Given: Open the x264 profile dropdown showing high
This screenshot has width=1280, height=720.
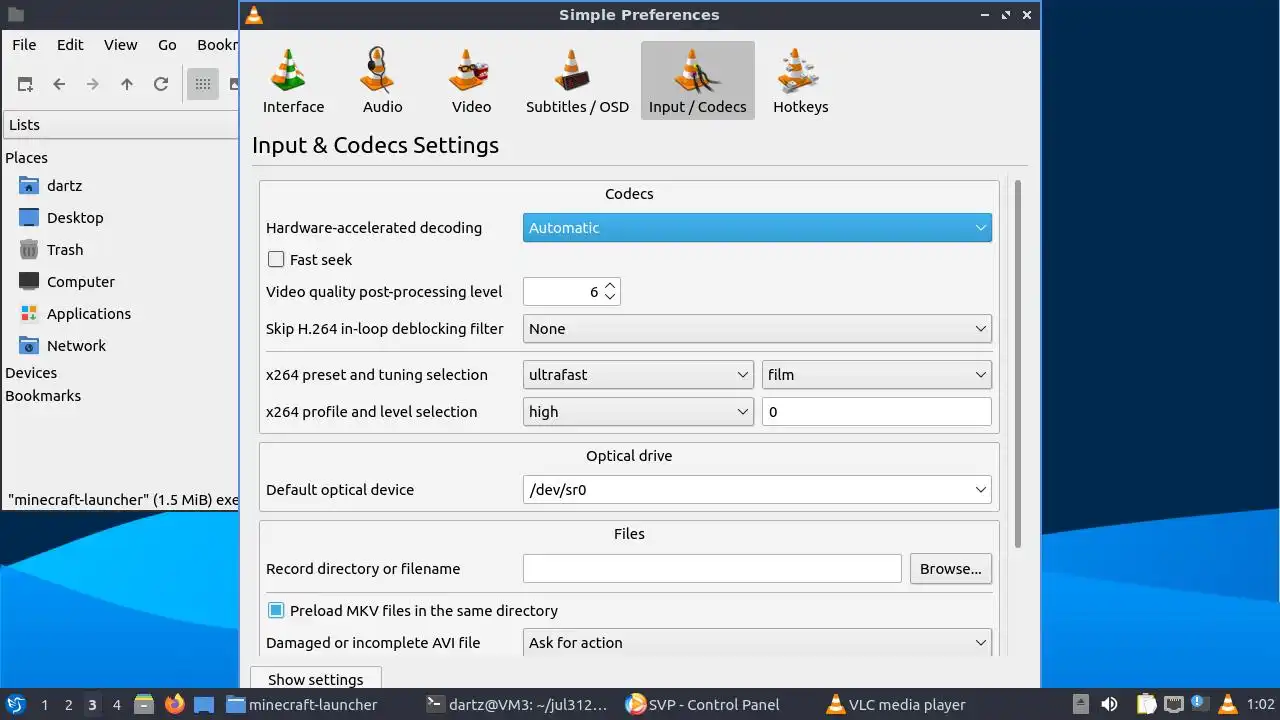Looking at the screenshot, I should coord(638,412).
